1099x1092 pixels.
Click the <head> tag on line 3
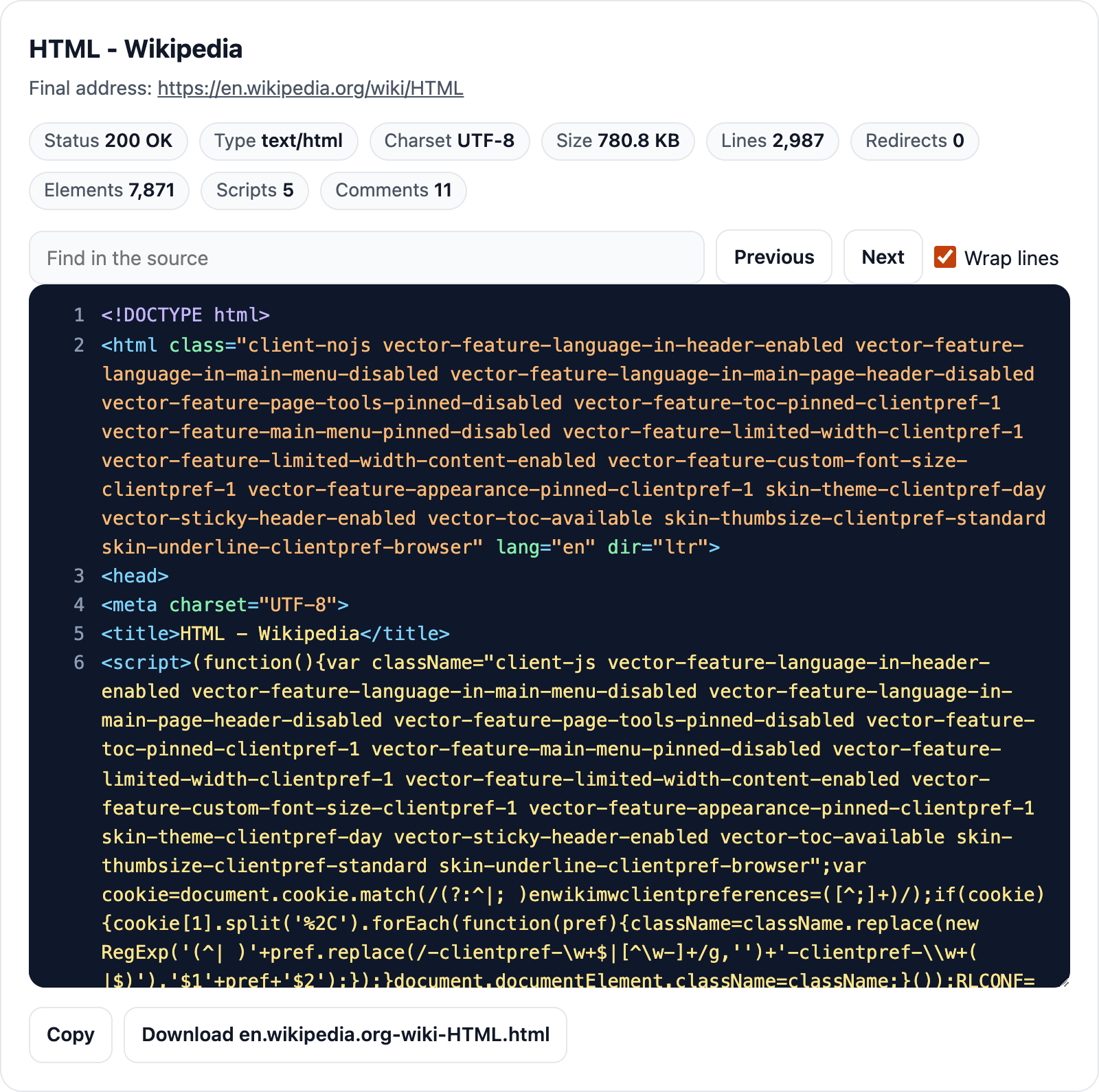135,576
